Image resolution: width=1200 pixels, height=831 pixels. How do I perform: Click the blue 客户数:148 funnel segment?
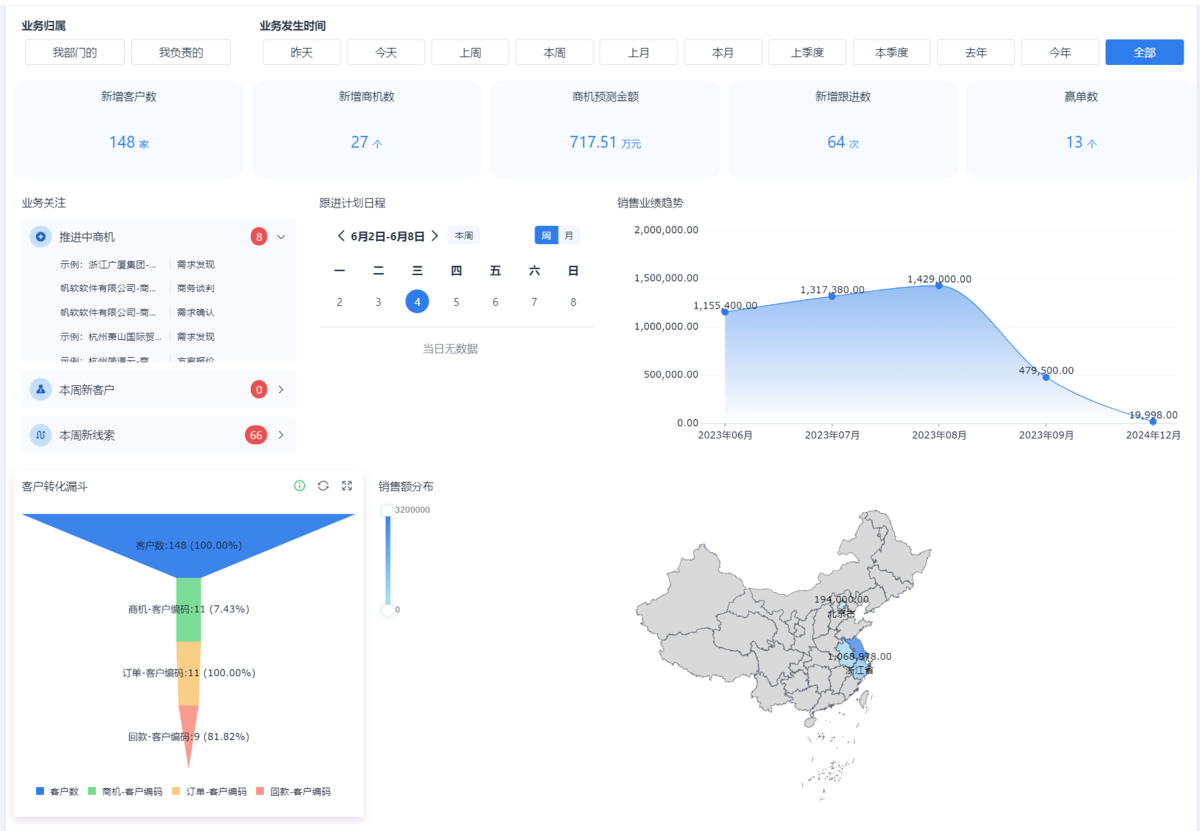[188, 545]
